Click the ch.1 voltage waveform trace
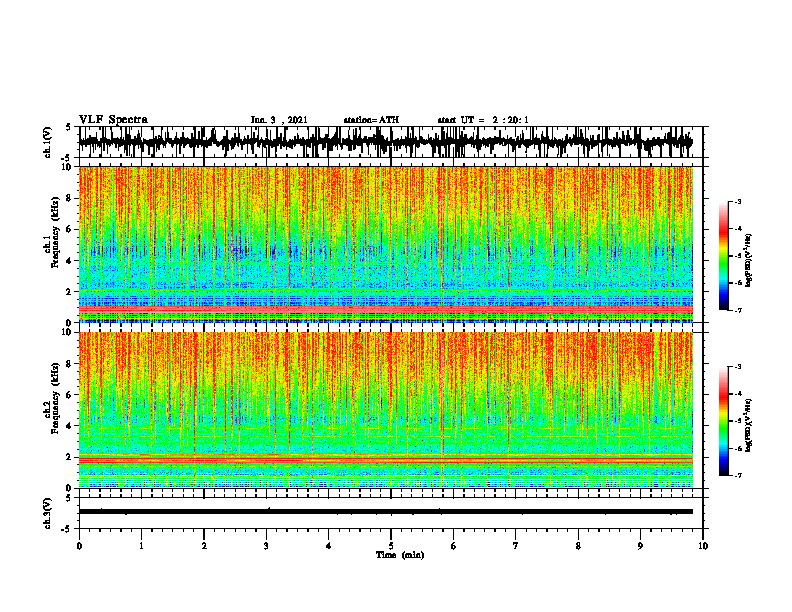Viewport: 792px width, 612px height. [385, 142]
